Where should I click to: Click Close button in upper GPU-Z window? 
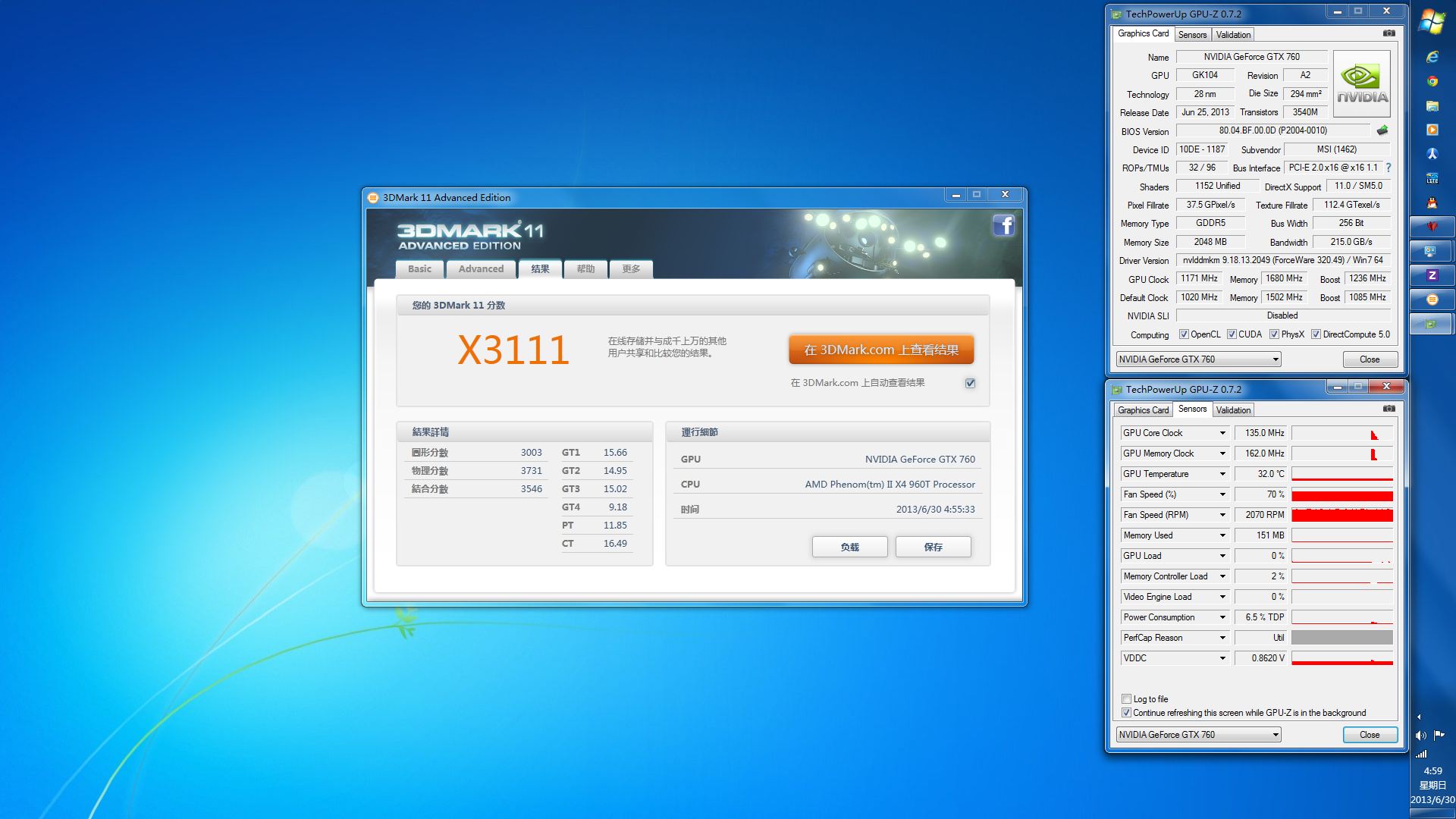pyautogui.click(x=1370, y=359)
